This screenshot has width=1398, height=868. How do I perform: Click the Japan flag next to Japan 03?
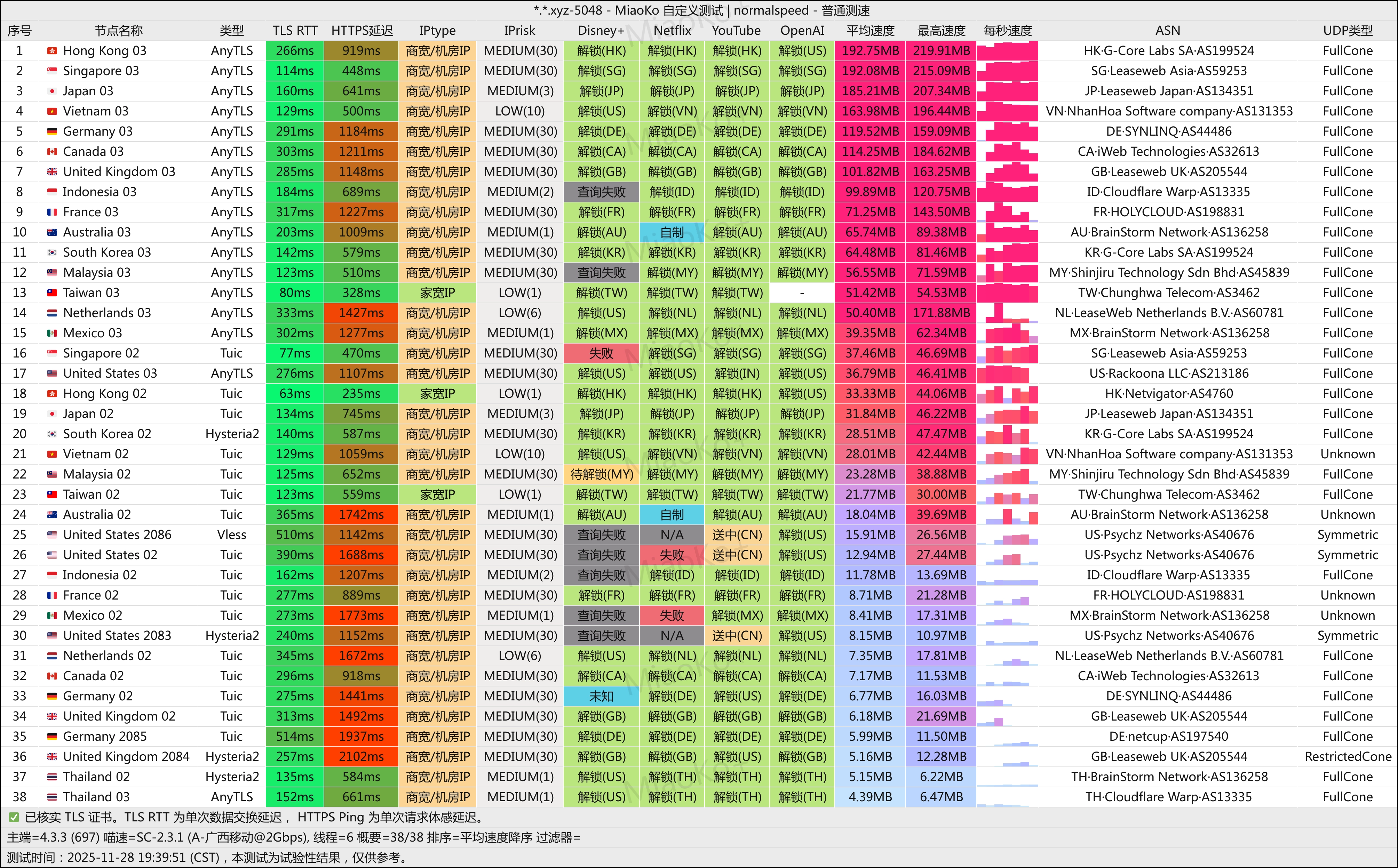pos(52,91)
